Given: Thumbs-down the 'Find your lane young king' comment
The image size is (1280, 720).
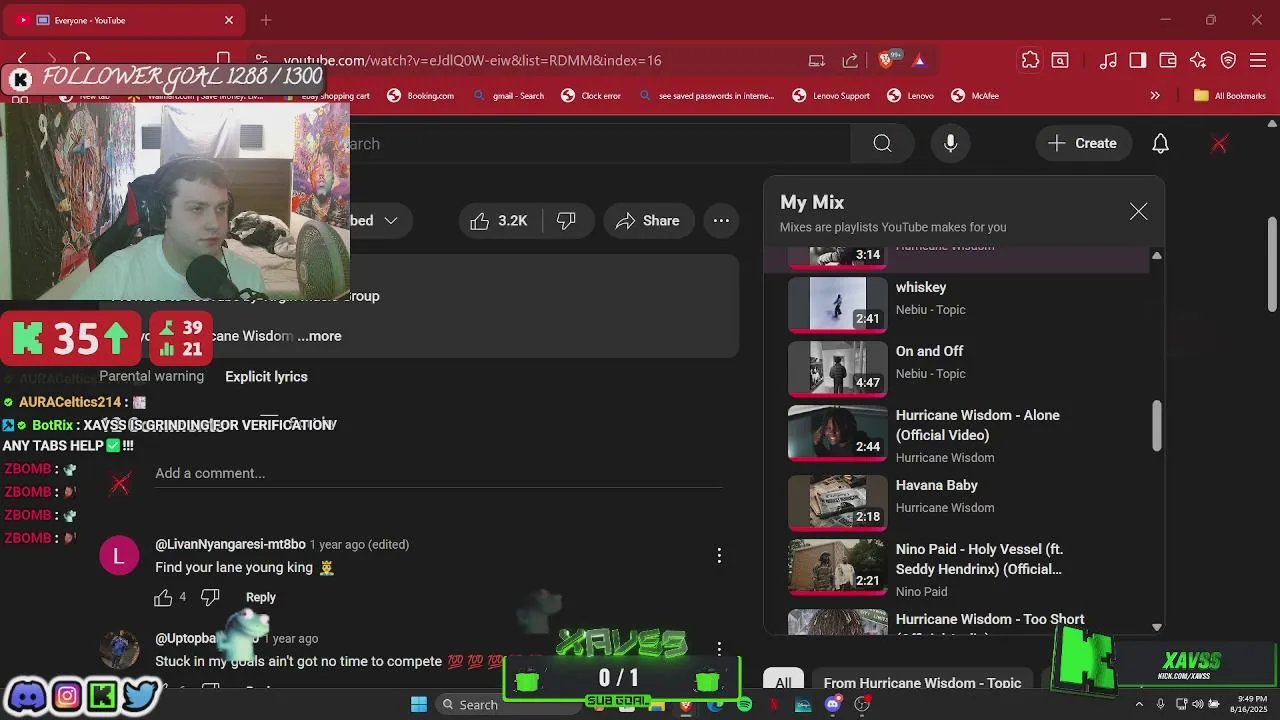Looking at the screenshot, I should tap(210, 597).
